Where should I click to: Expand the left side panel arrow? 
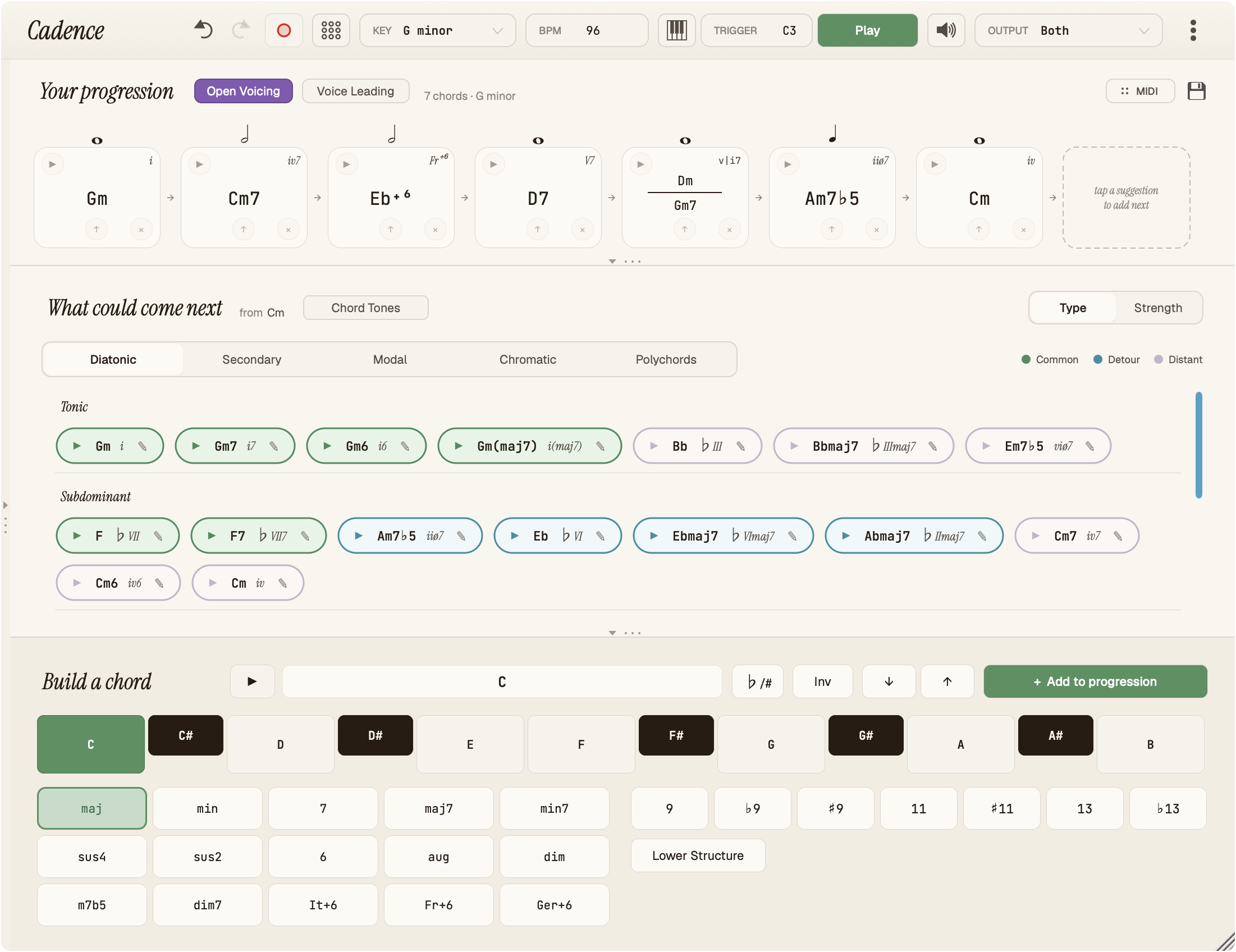point(5,505)
